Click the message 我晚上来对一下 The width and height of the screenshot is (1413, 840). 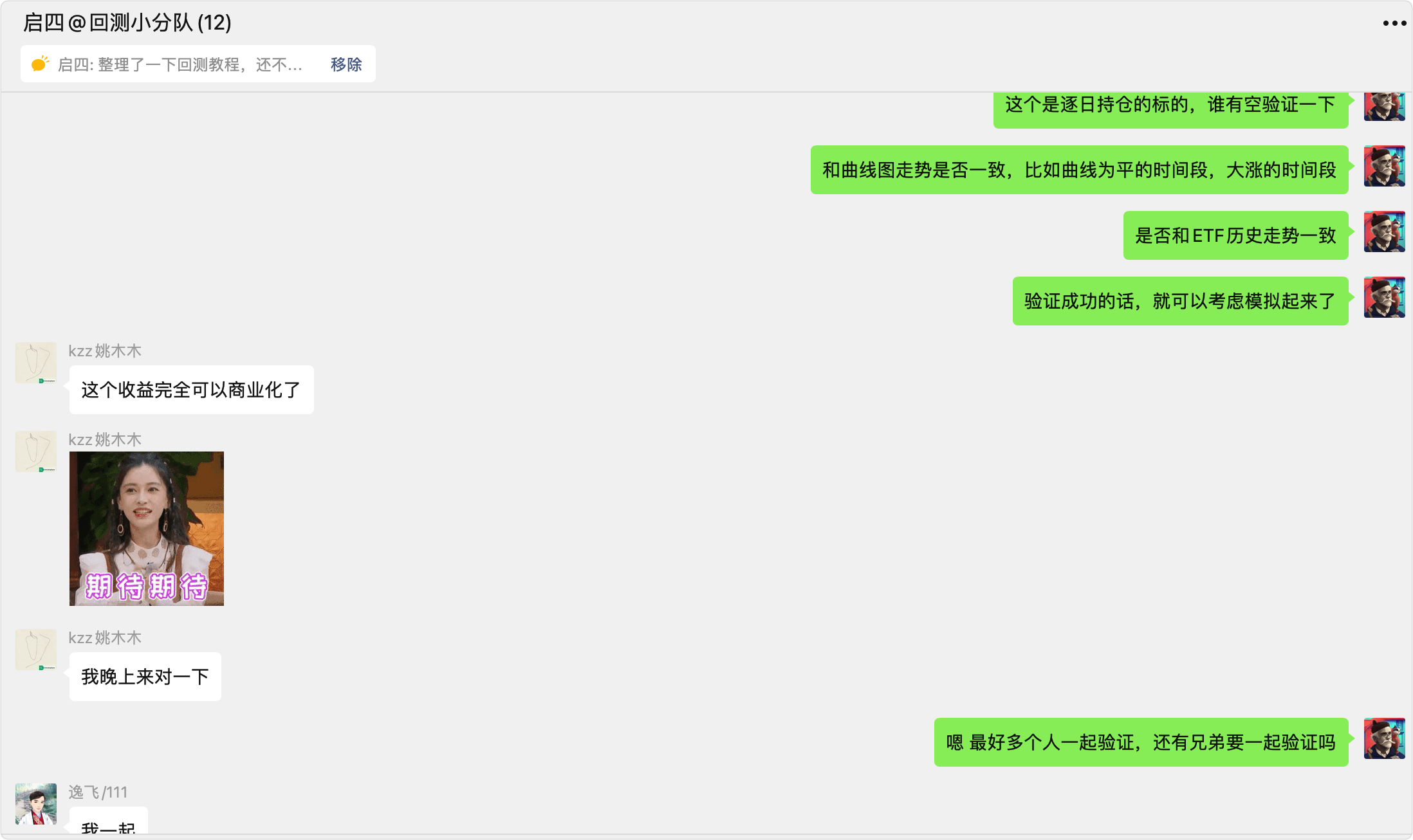click(145, 677)
